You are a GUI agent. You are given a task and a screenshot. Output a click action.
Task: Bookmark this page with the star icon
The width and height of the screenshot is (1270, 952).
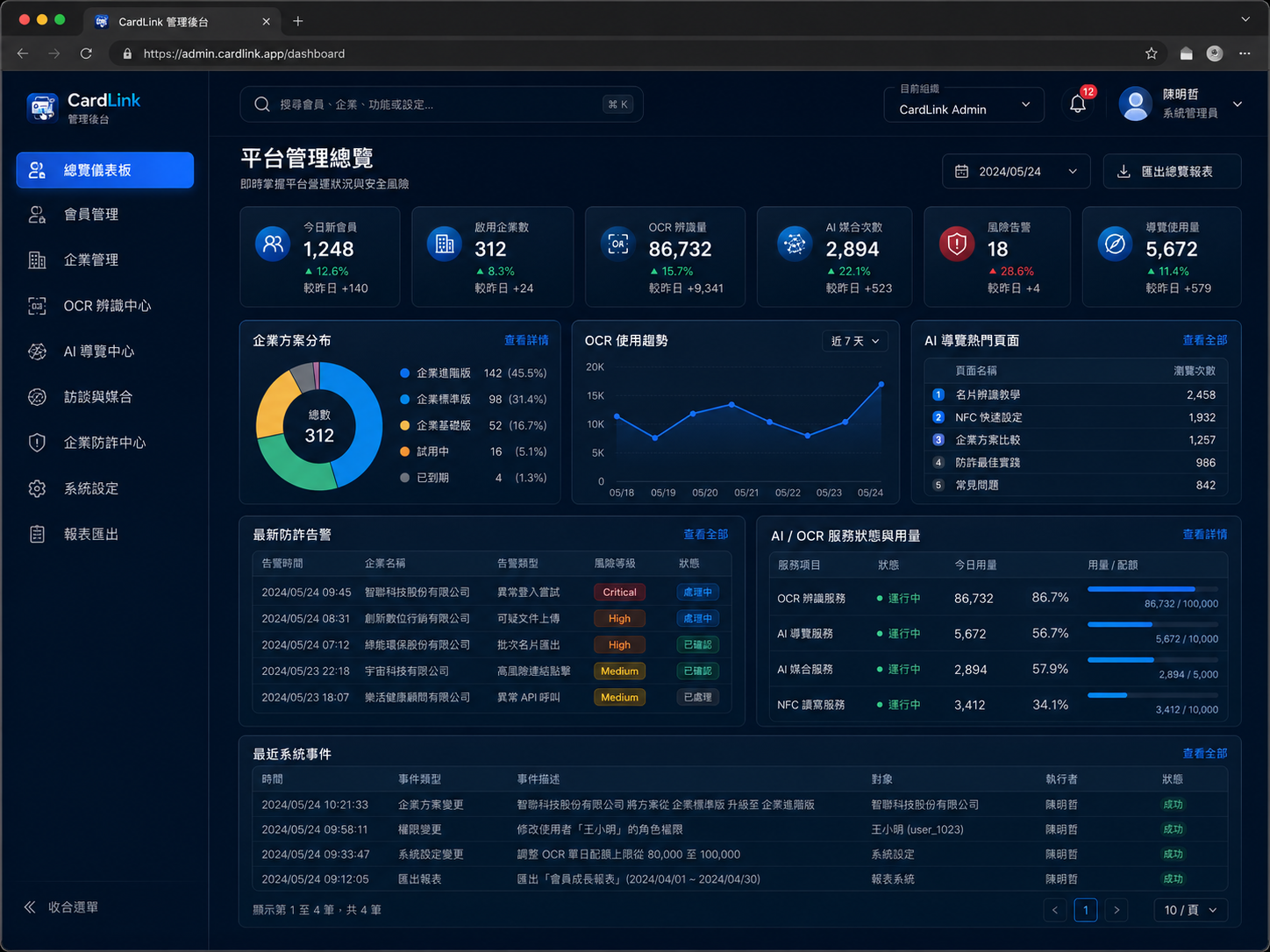coord(1152,53)
